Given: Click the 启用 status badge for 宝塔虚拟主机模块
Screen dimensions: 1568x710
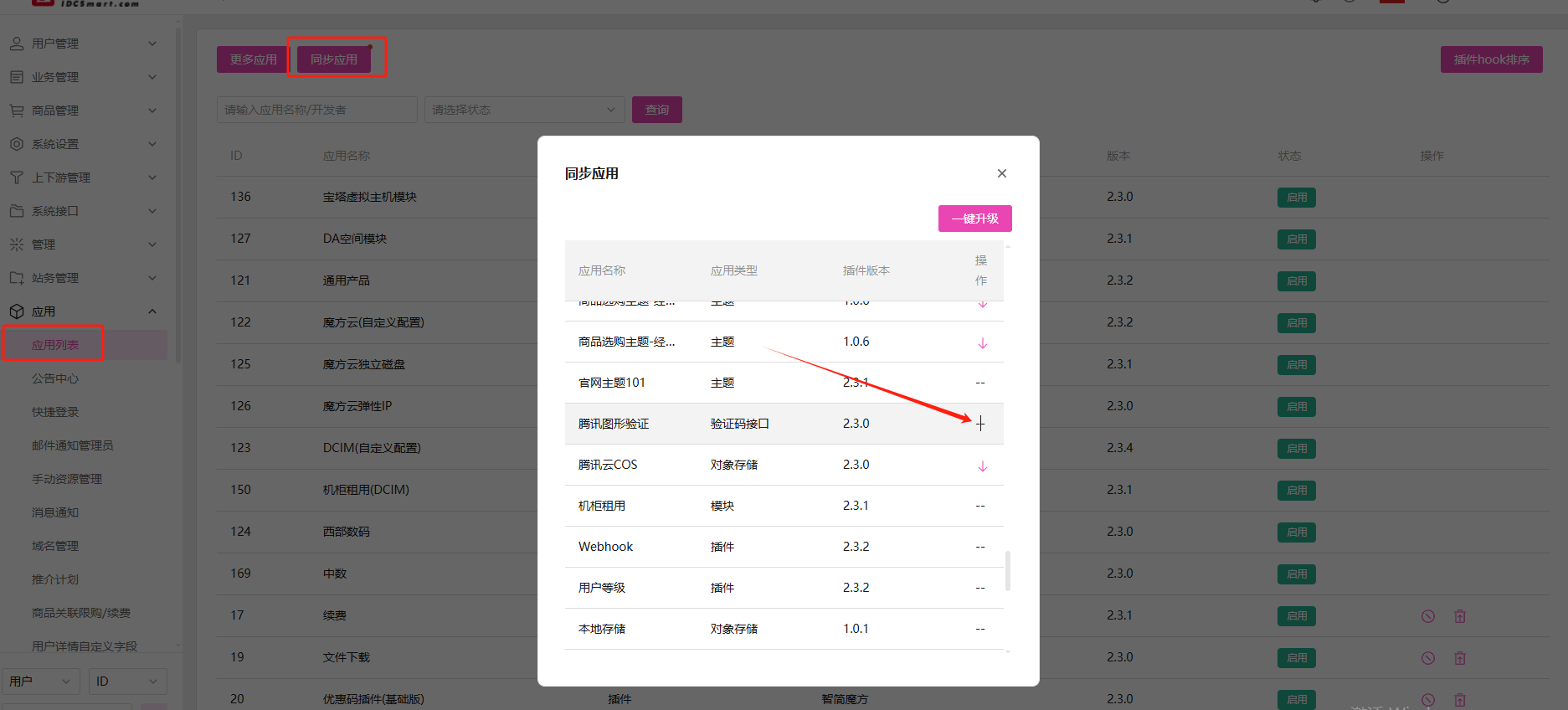Looking at the screenshot, I should click(1297, 198).
